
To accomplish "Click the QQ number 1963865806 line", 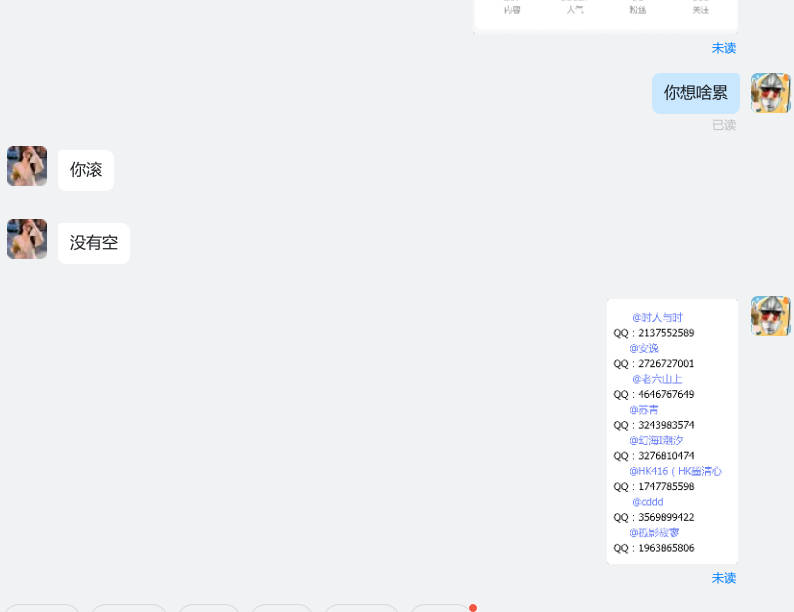I will point(654,548).
